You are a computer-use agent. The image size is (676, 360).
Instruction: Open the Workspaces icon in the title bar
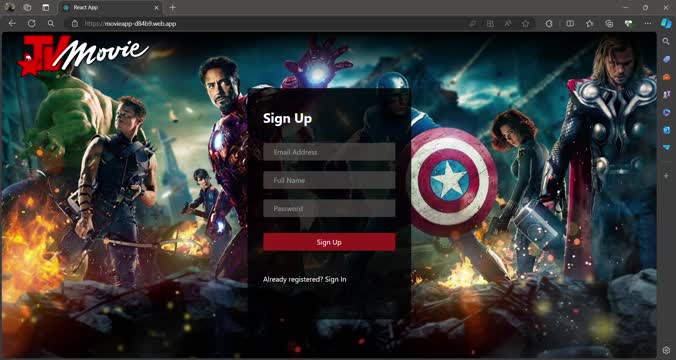[x=27, y=7]
